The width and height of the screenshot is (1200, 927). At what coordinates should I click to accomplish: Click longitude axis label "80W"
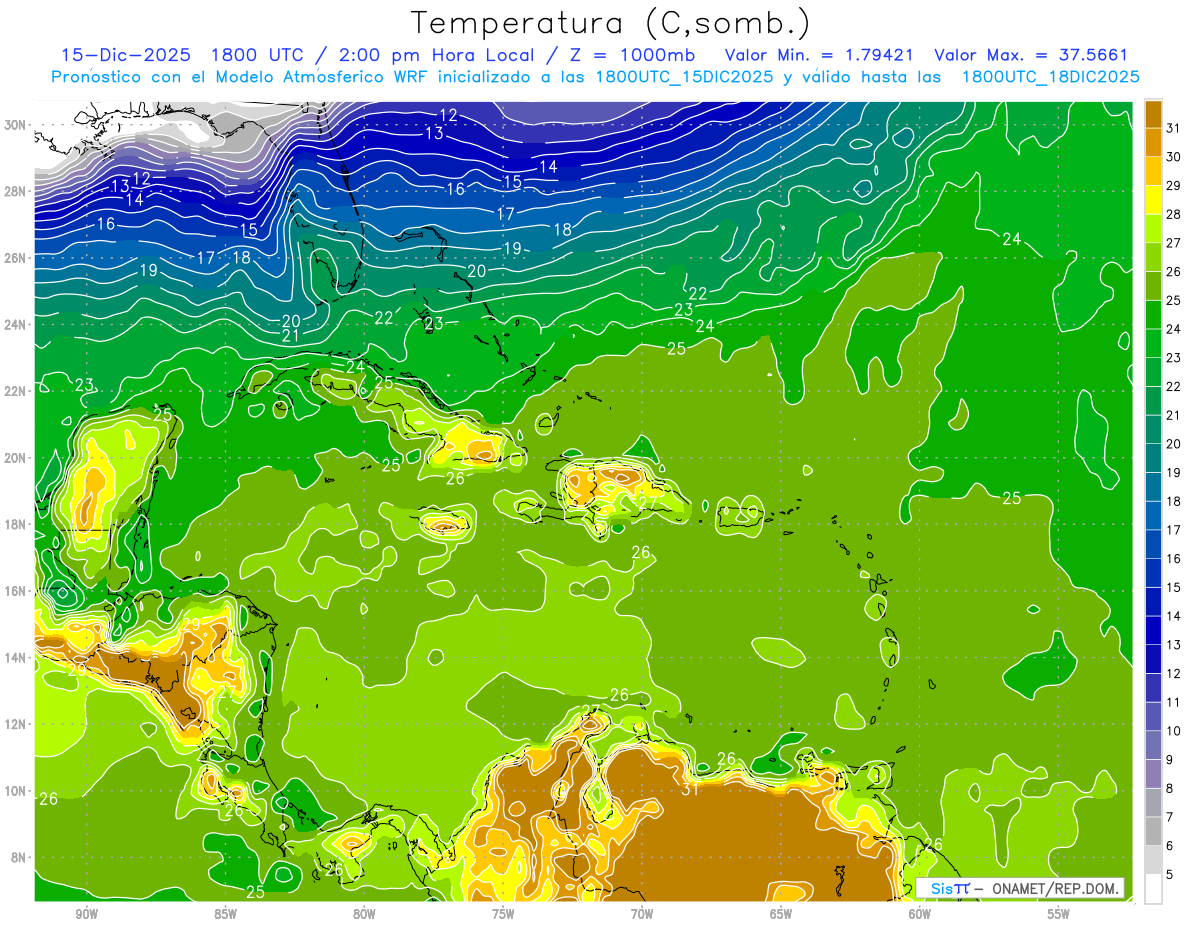coord(364,914)
